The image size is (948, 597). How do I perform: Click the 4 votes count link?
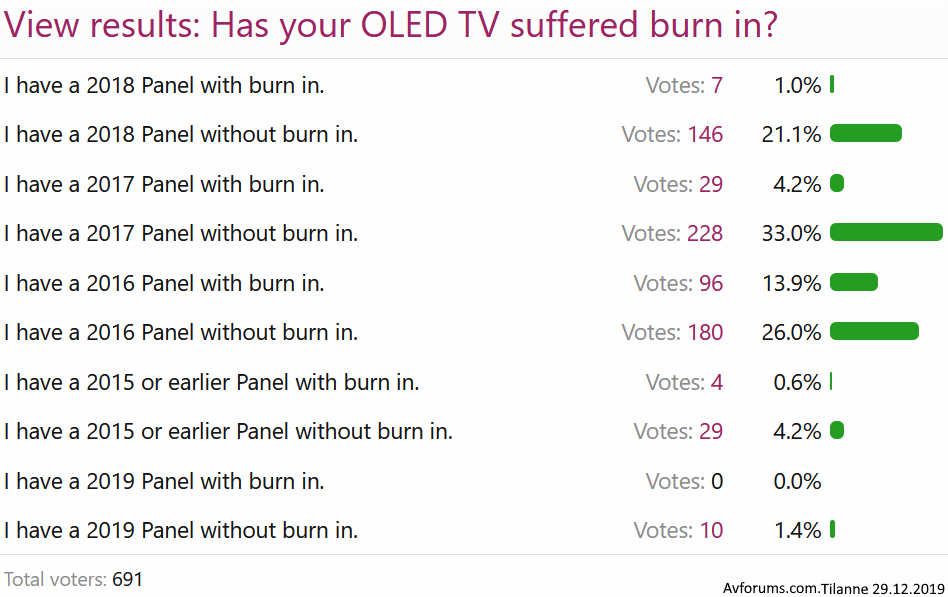[716, 383]
